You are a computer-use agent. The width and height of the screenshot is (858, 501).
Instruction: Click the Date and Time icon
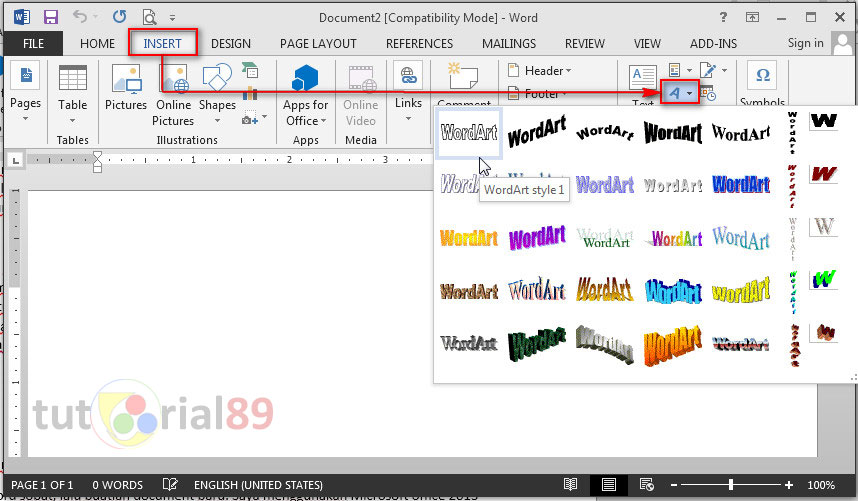(708, 94)
